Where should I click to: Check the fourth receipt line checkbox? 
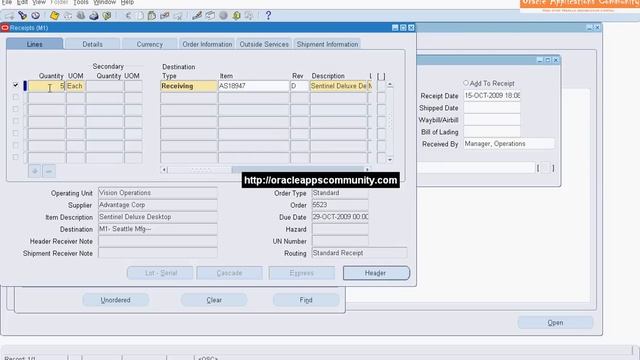coord(16,121)
